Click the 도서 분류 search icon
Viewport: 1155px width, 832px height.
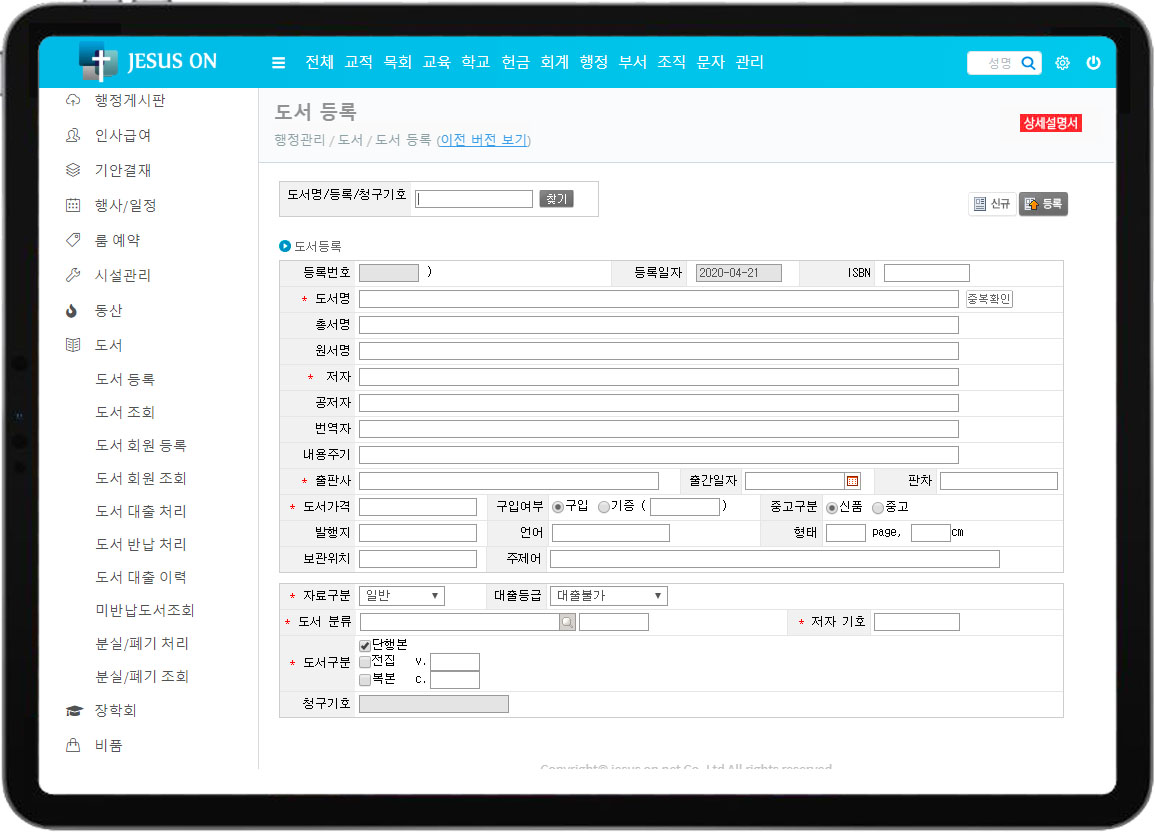click(567, 622)
